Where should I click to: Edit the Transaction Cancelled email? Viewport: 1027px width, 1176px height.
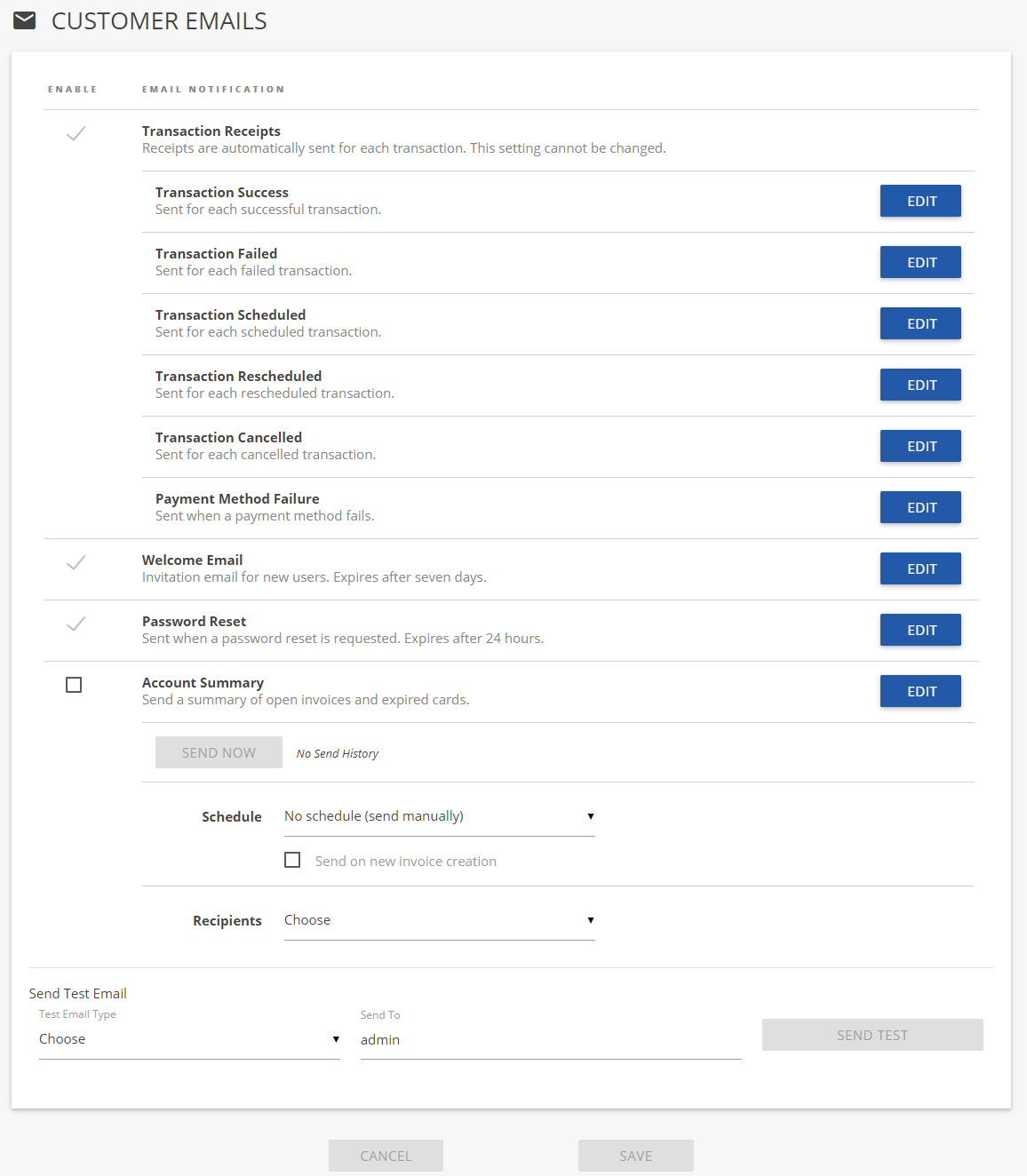pyautogui.click(x=920, y=446)
